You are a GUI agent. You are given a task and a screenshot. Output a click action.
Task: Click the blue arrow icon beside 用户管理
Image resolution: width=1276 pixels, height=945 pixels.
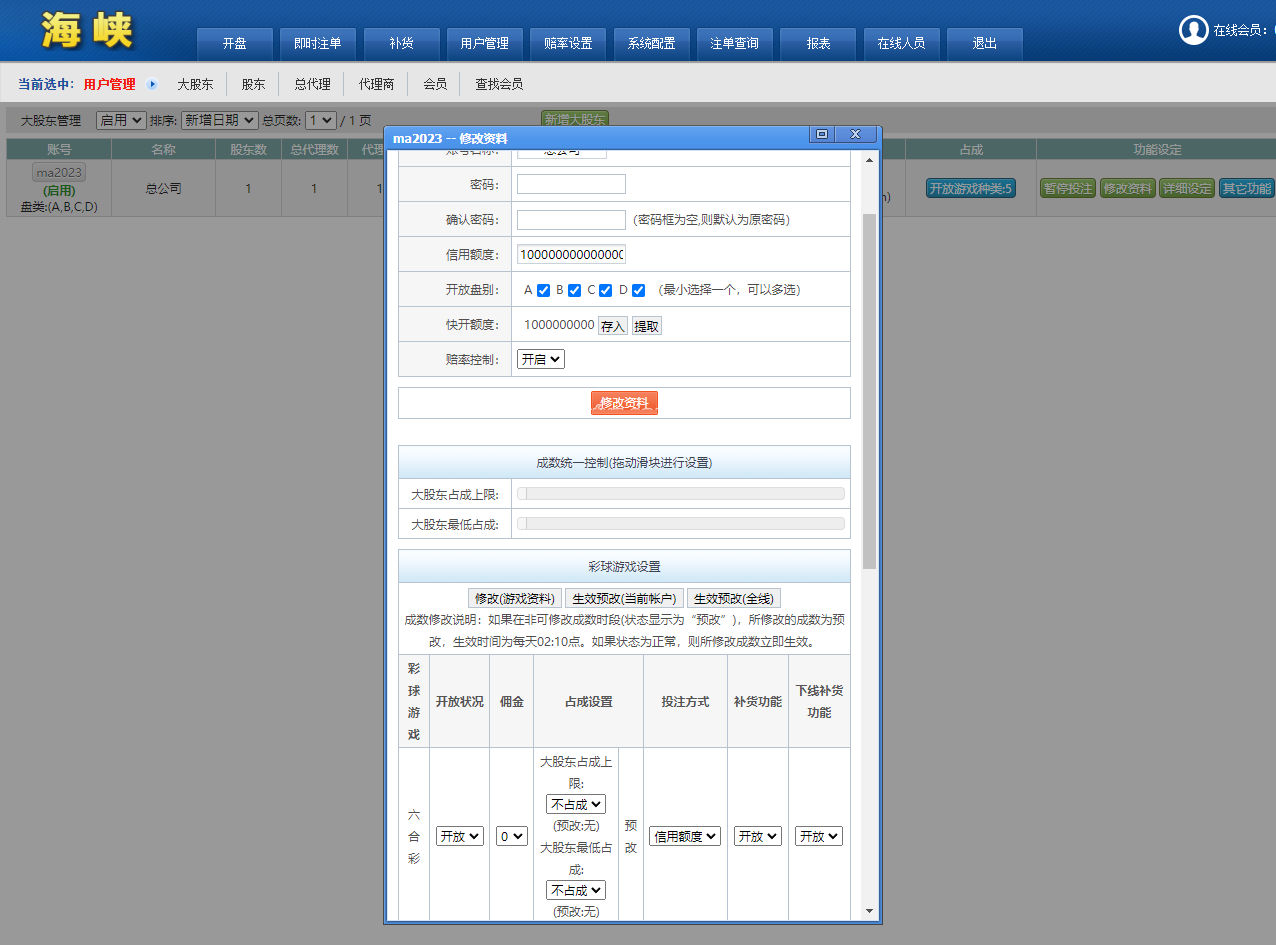point(152,84)
